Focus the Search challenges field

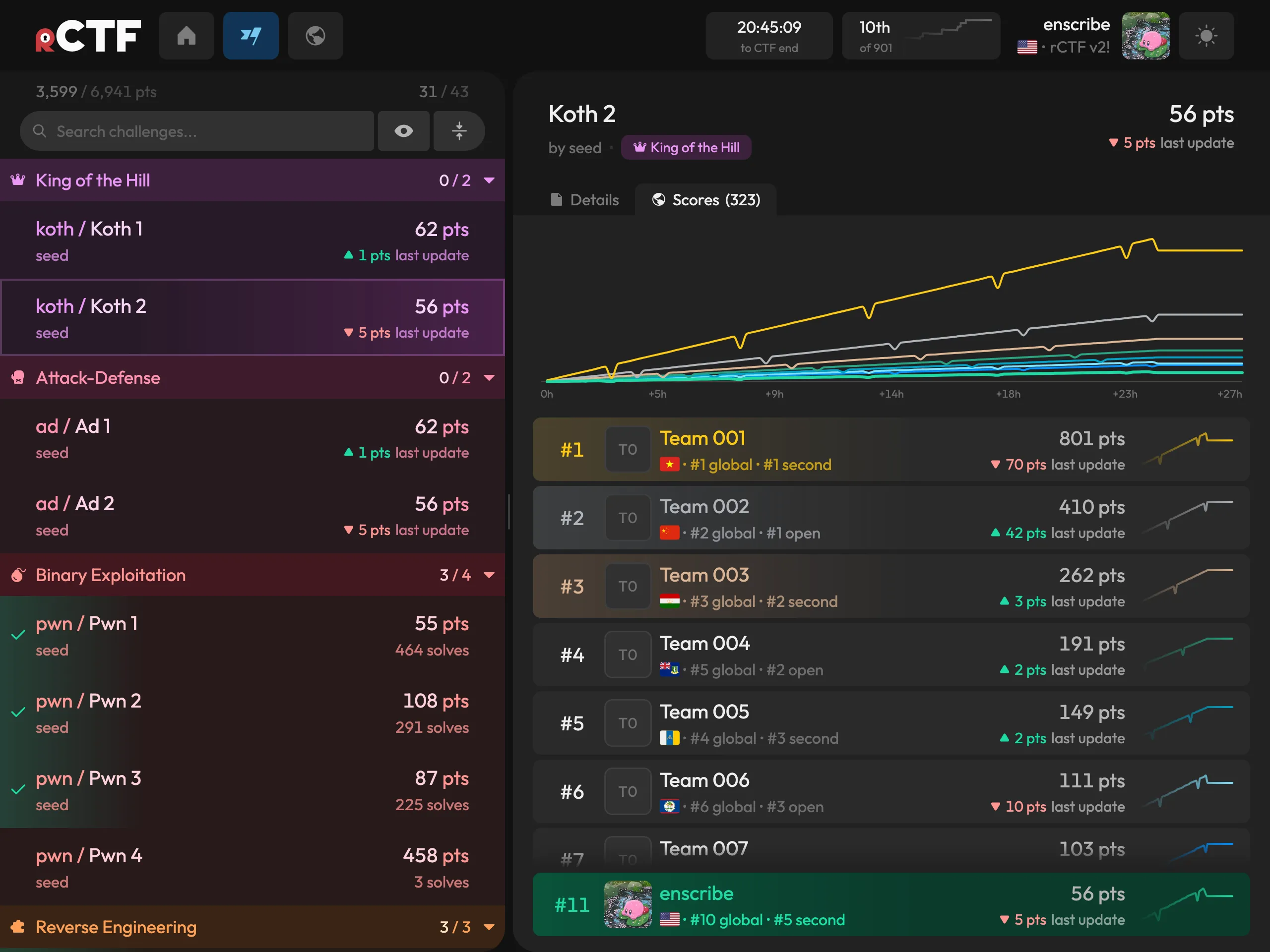197,131
